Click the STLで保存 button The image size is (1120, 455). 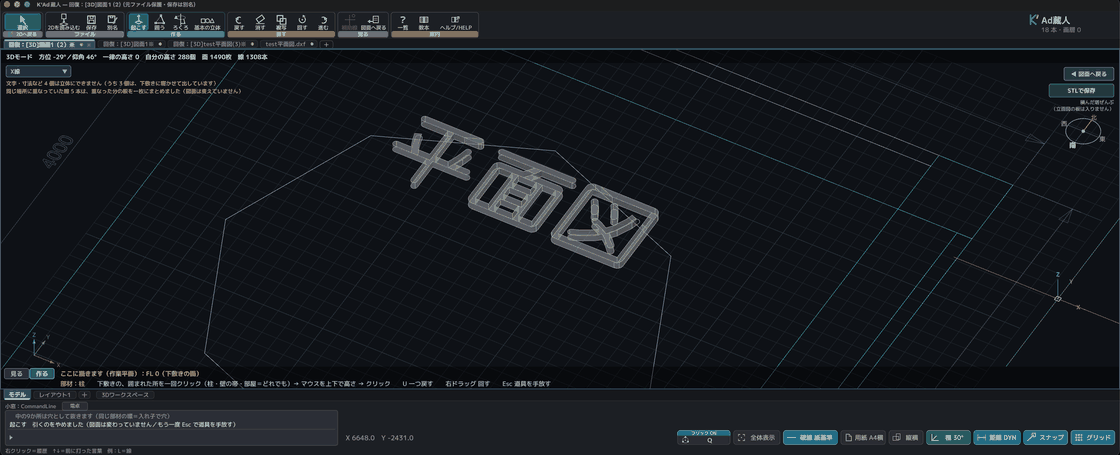pyautogui.click(x=1081, y=90)
